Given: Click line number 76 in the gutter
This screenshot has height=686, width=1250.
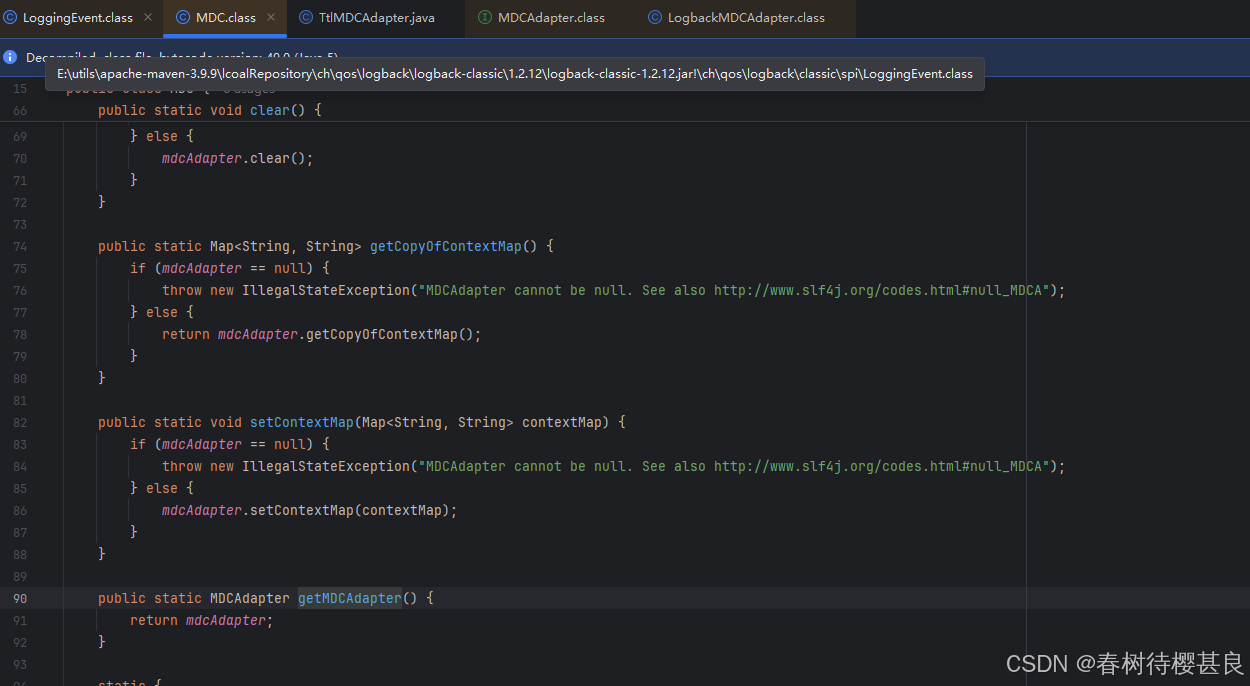Looking at the screenshot, I should [x=20, y=290].
